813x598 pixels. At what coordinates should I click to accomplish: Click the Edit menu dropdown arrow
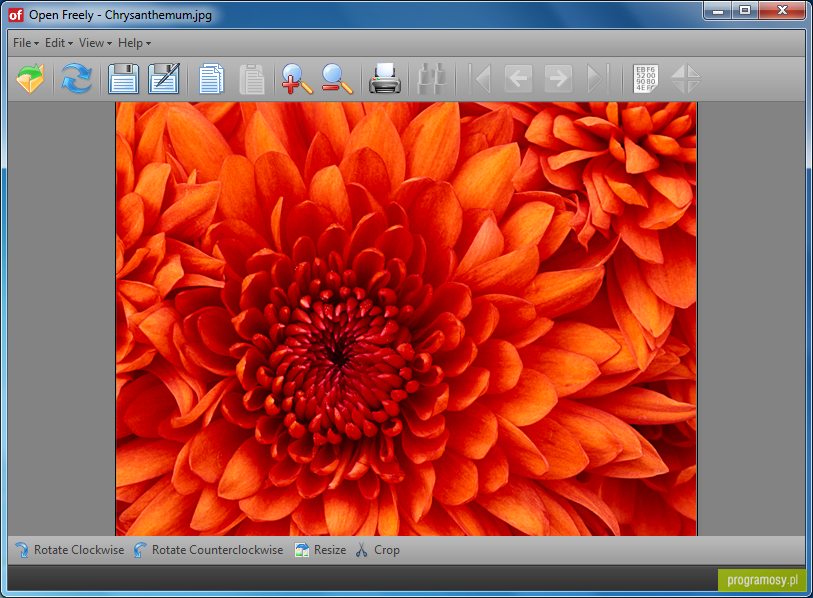pos(70,44)
